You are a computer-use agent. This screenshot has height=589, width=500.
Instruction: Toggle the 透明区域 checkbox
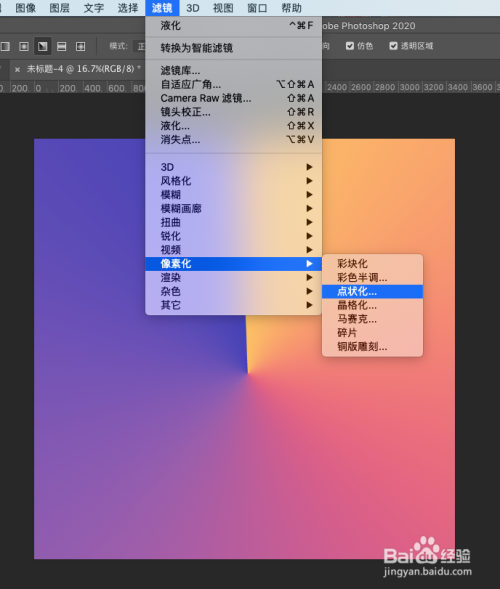(x=393, y=46)
